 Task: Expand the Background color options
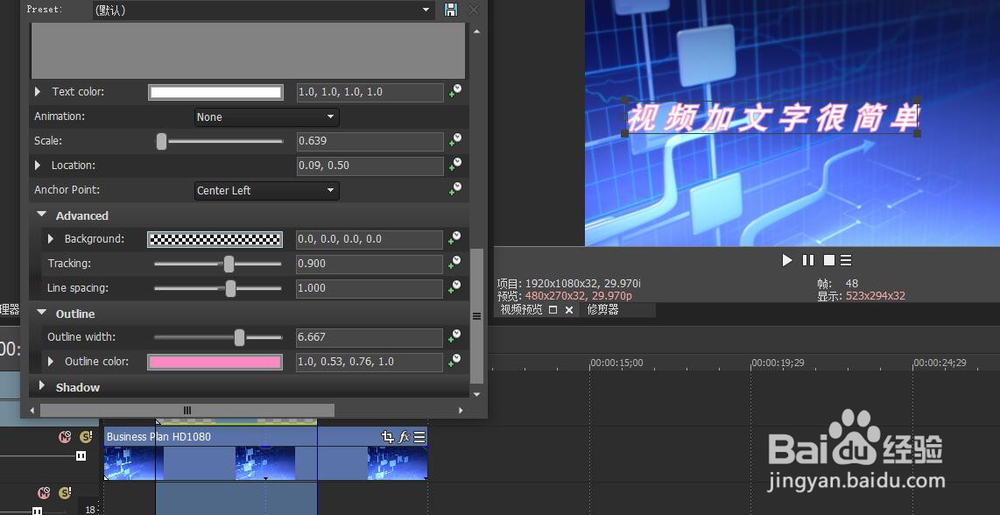(x=50, y=239)
